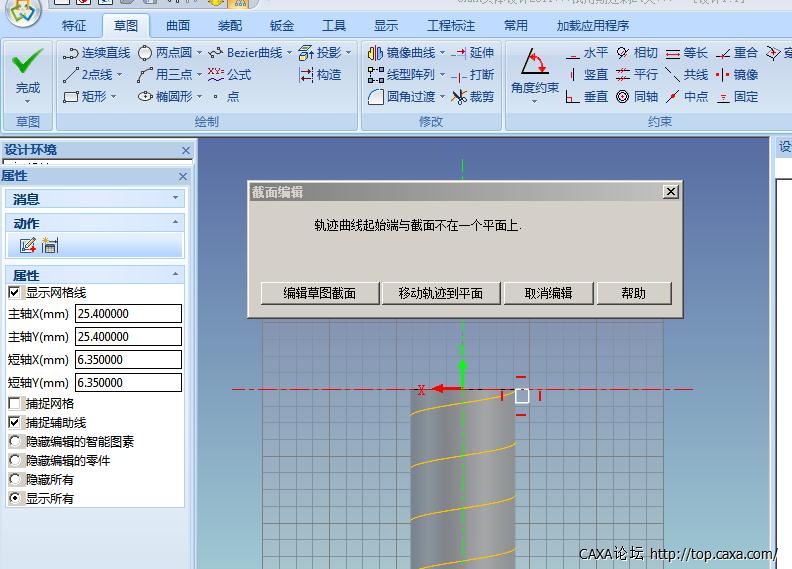This screenshot has height=569, width=792.
Task: Select the 角度约束 angle constraint tool
Action: (534, 74)
